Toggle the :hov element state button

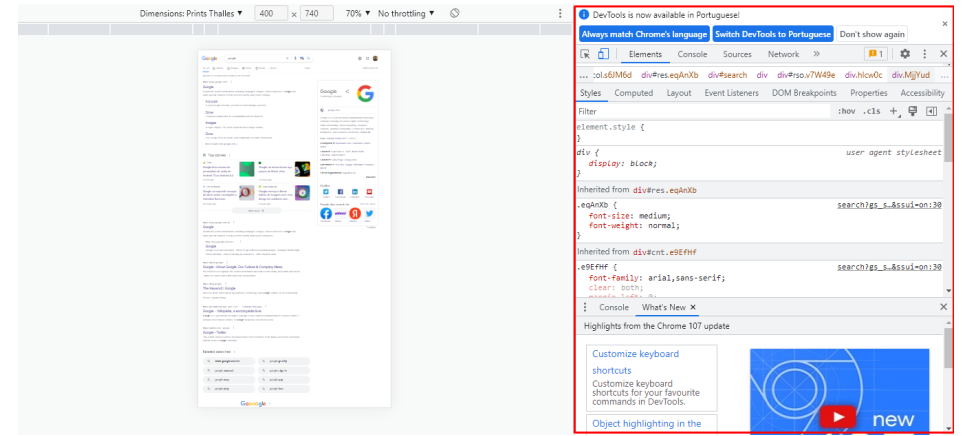(x=847, y=111)
